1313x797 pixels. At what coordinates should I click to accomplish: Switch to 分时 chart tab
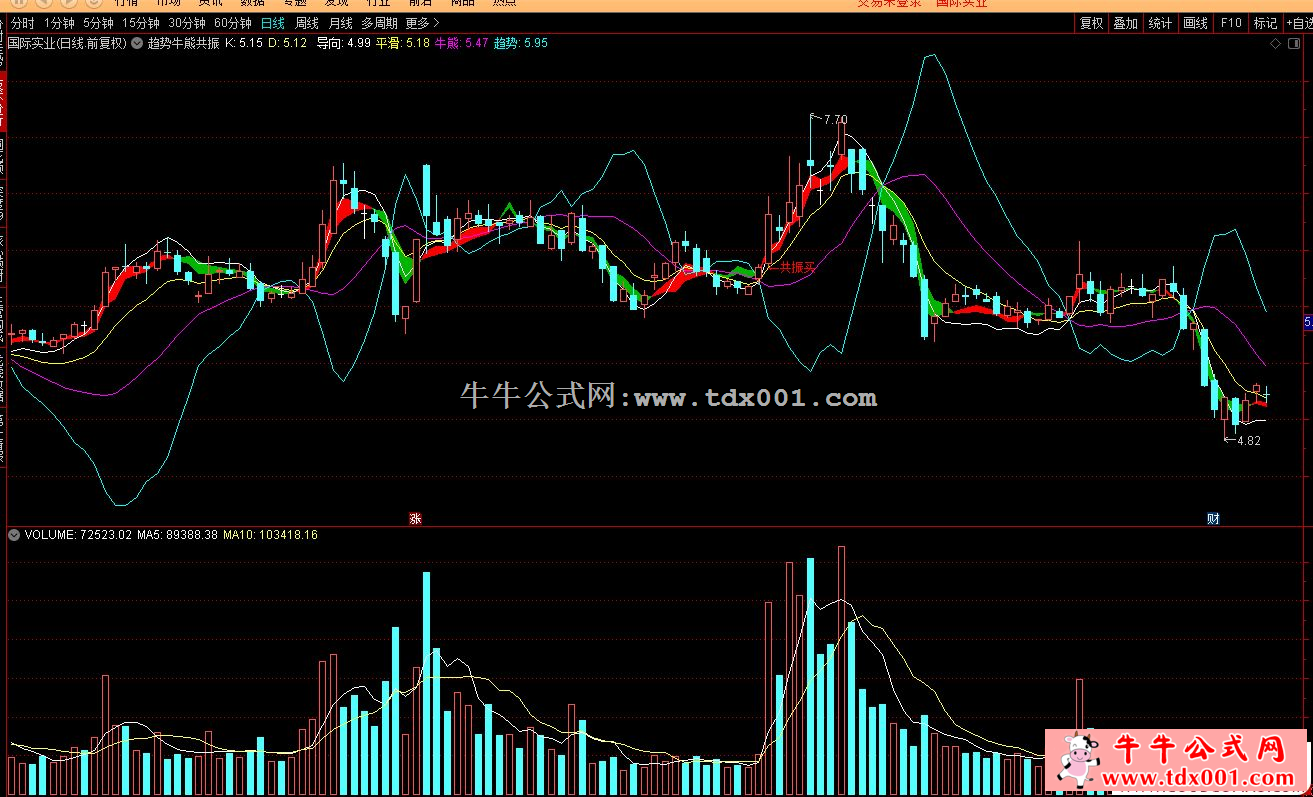pyautogui.click(x=22, y=23)
